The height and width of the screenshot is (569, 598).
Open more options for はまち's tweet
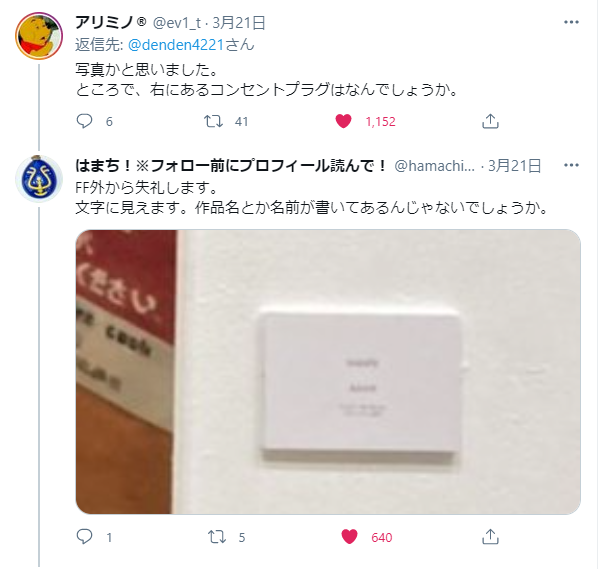pos(571,165)
